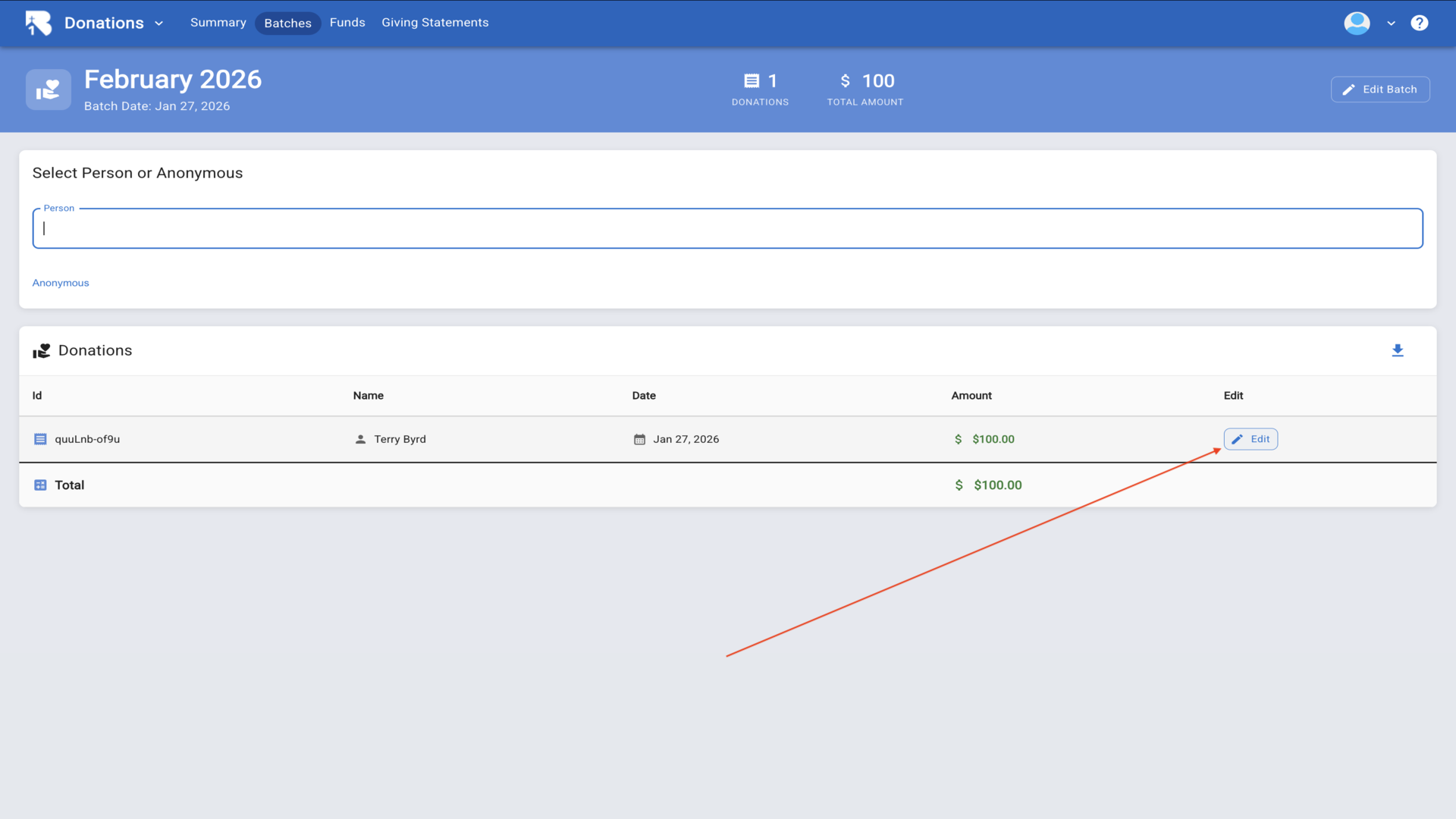1456x819 pixels.
Task: Switch to the Funds tab
Action: pos(347,23)
